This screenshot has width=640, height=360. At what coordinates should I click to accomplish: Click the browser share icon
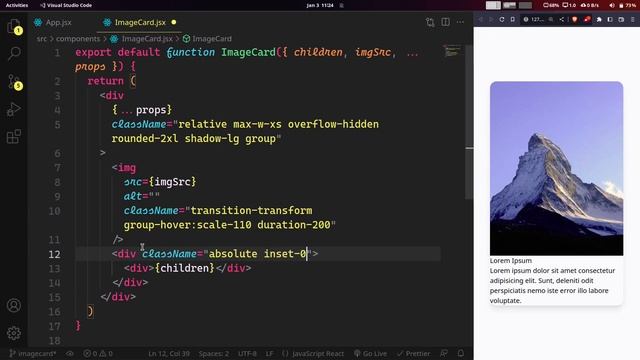(562, 19)
